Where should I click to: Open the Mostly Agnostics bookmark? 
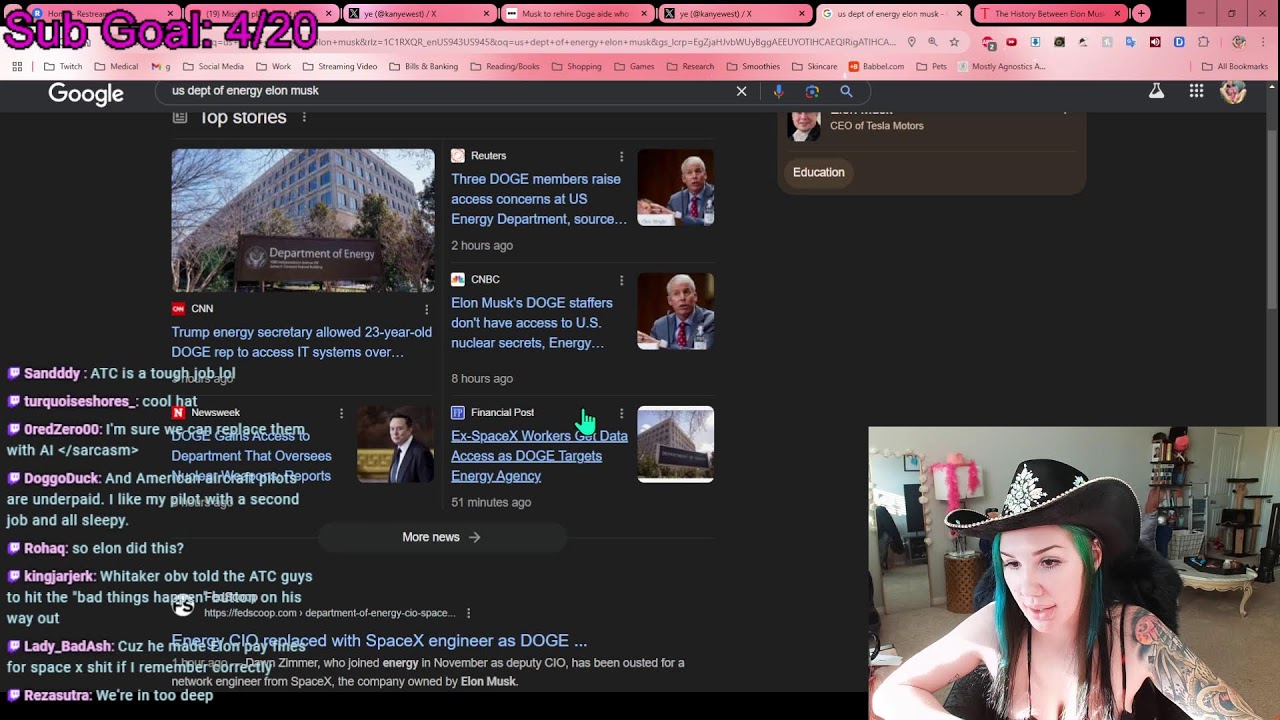coord(1002,66)
